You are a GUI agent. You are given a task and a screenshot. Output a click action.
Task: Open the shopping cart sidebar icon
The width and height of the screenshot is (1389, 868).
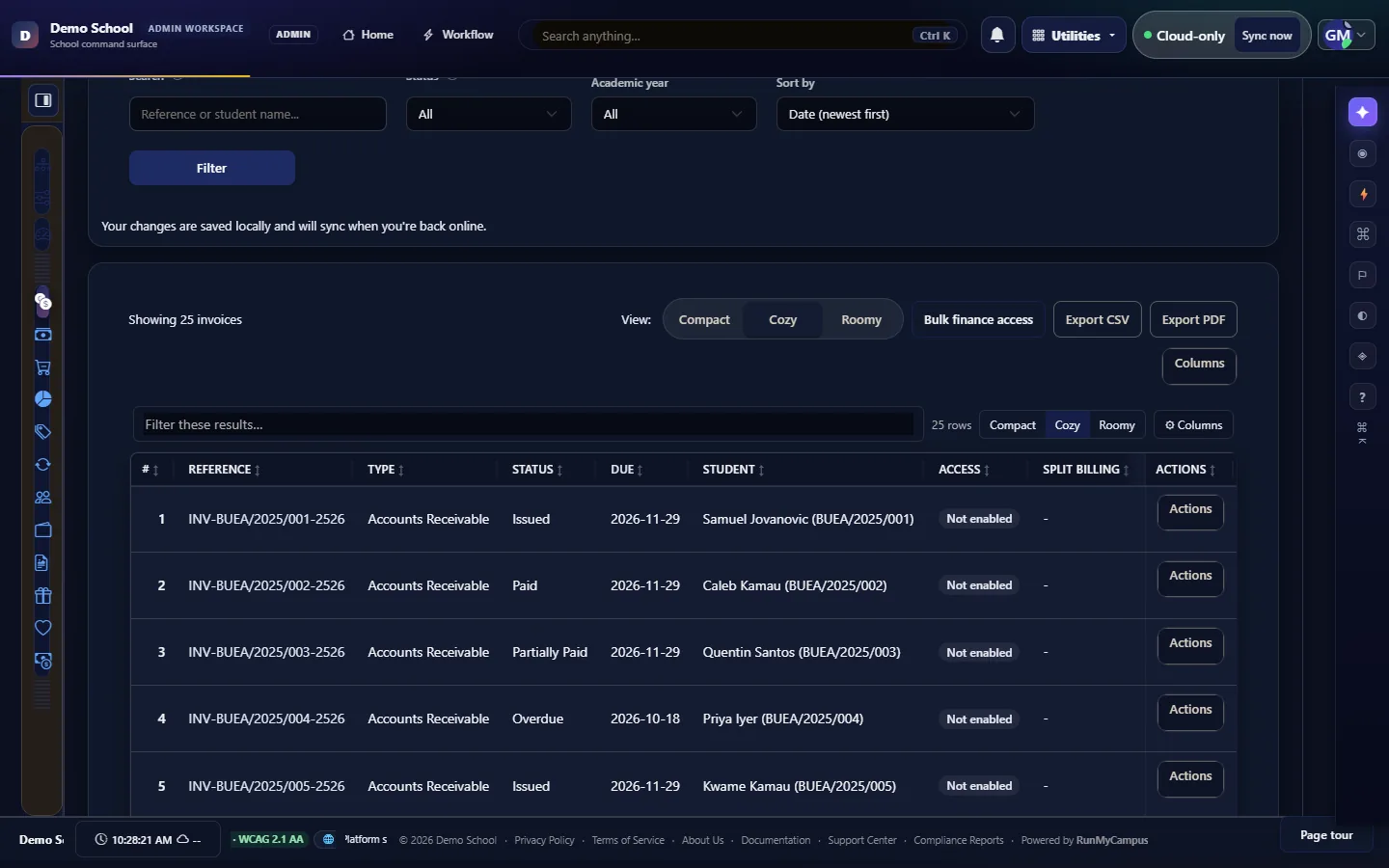42,367
